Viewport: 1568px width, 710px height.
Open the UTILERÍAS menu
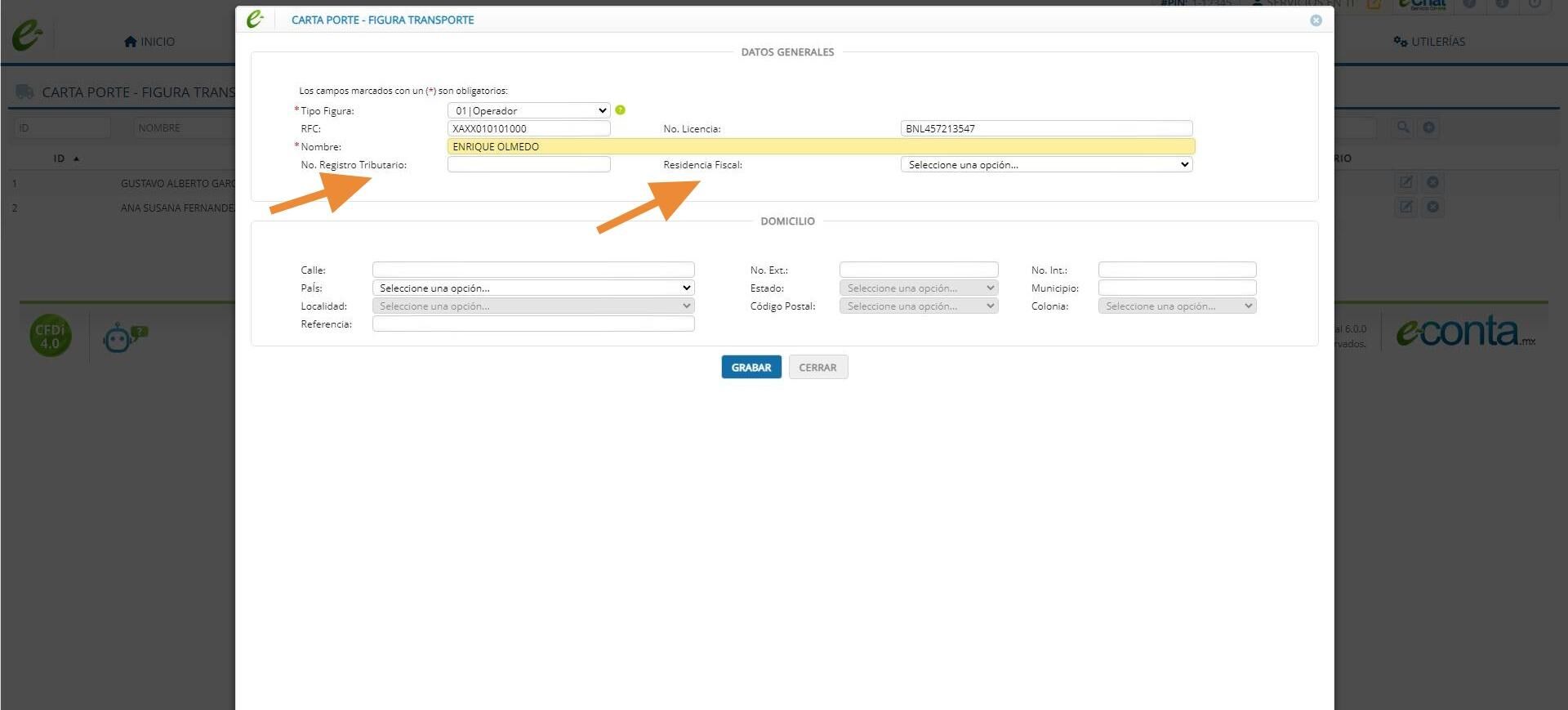click(x=1429, y=42)
